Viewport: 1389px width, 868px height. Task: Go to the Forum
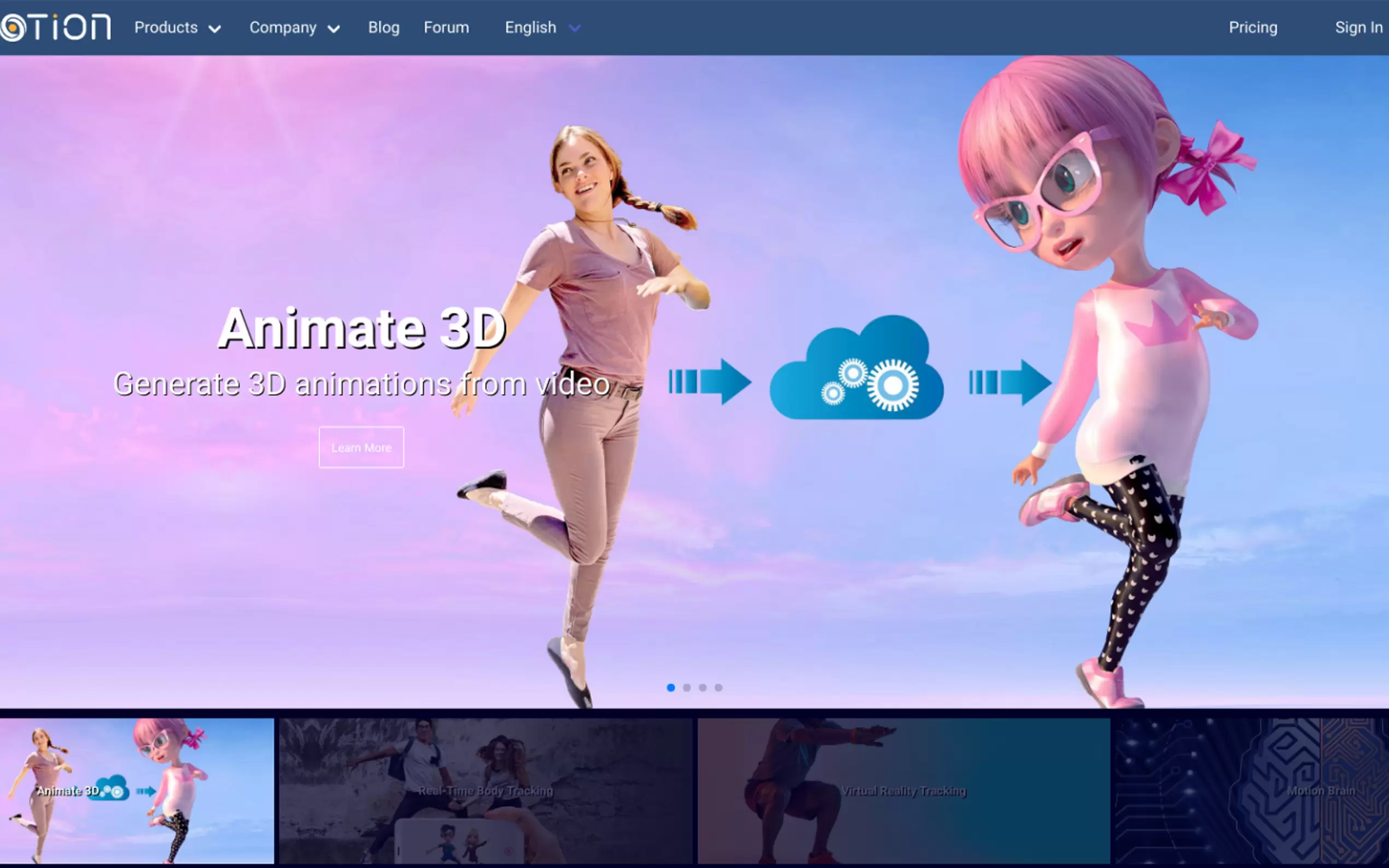click(x=446, y=27)
